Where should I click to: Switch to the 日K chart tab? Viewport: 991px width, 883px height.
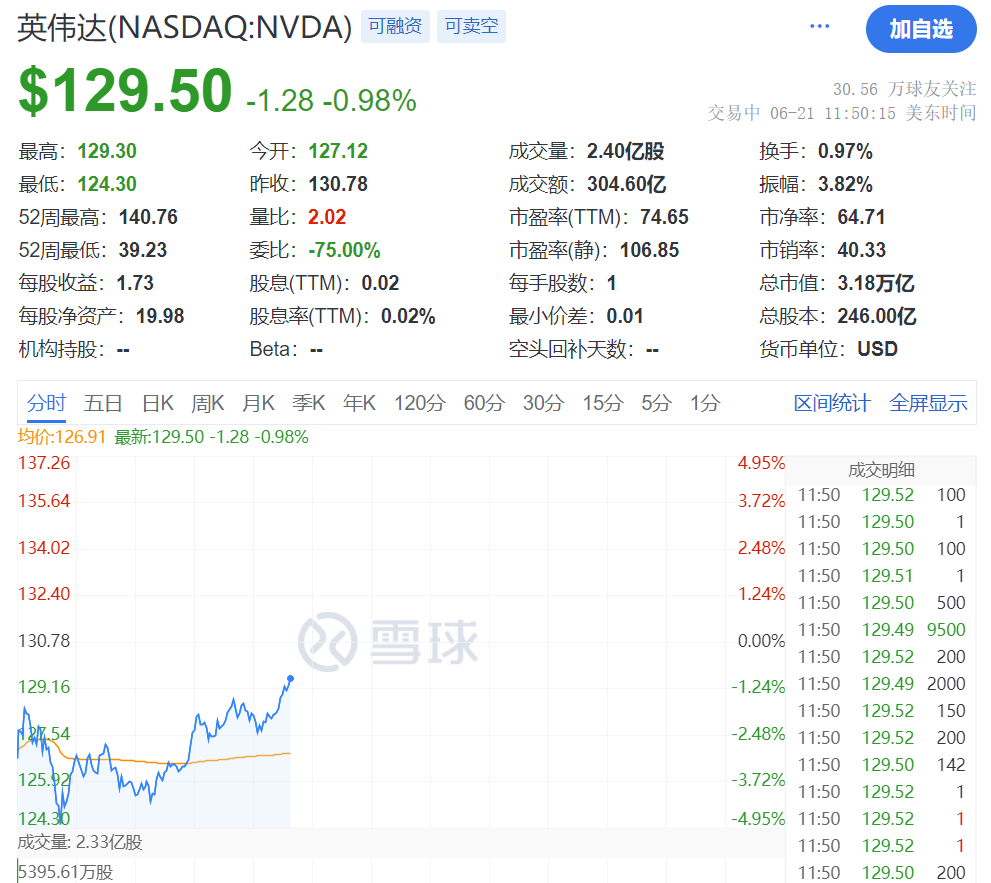(157, 403)
